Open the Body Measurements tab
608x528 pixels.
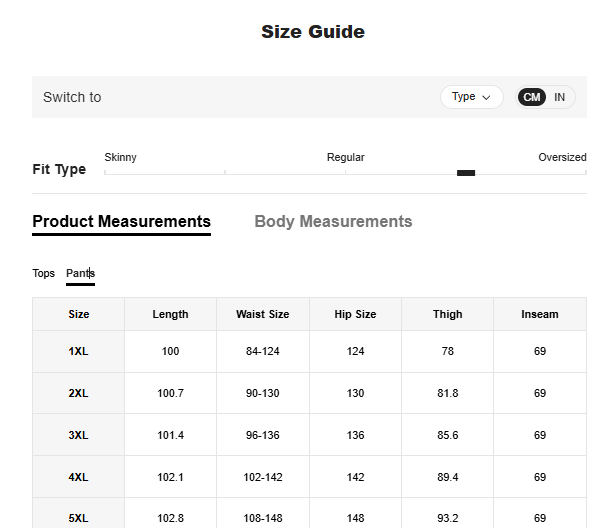click(333, 221)
